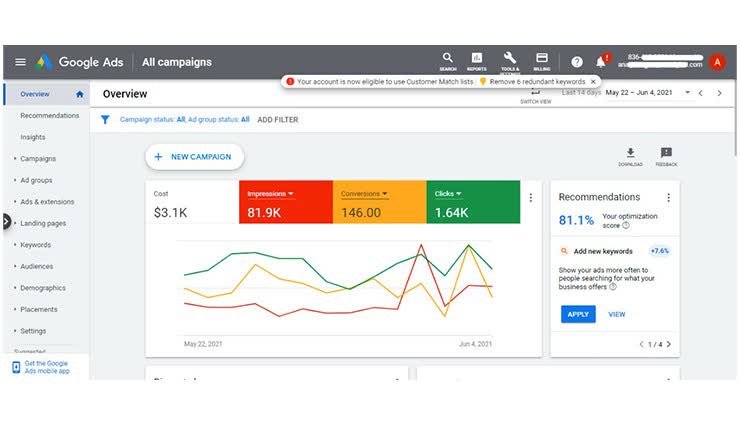This screenshot has height=425, width=740.
Task: Select the green Clicks tile
Action: (473, 202)
